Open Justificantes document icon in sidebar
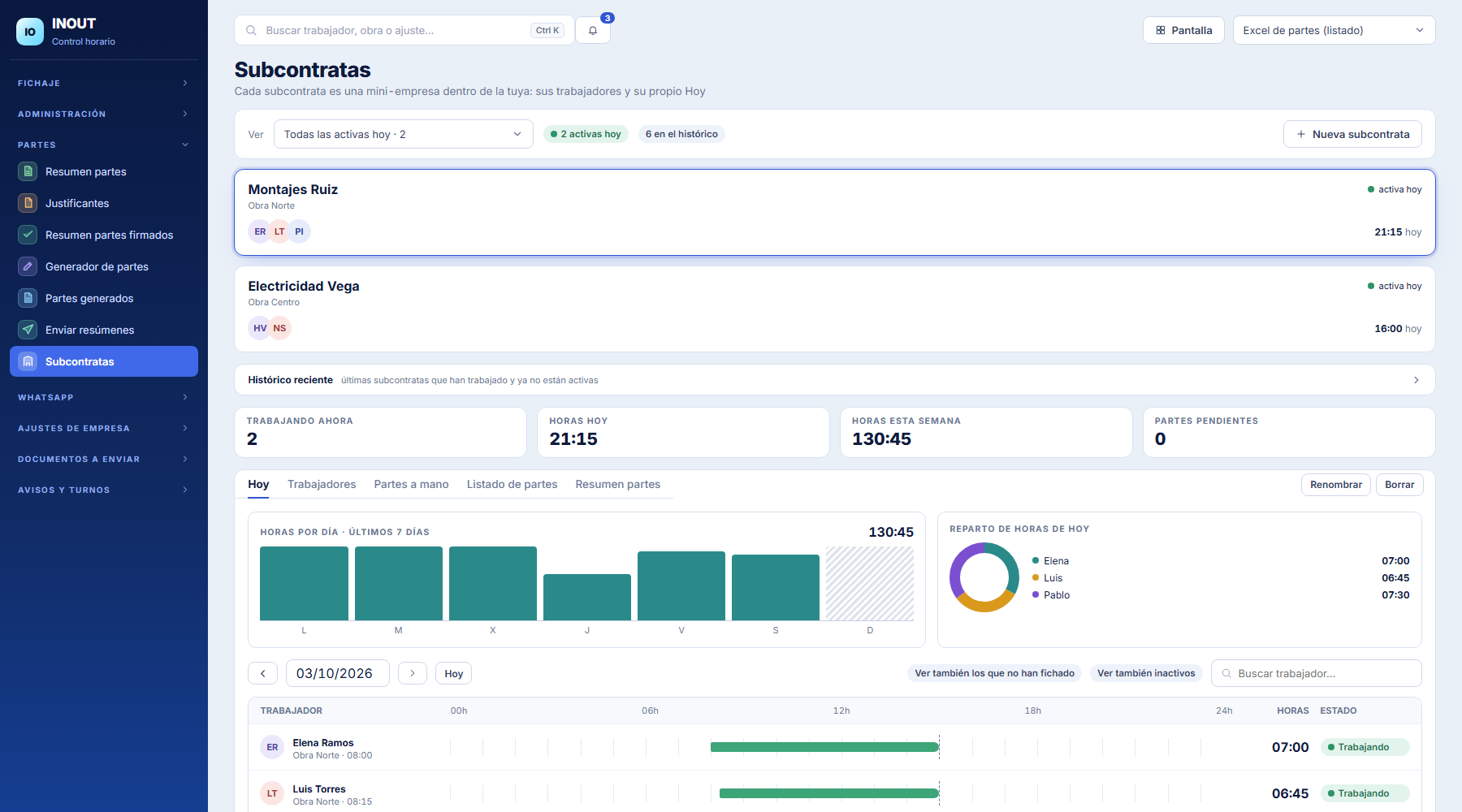The height and width of the screenshot is (812, 1462). point(28,203)
